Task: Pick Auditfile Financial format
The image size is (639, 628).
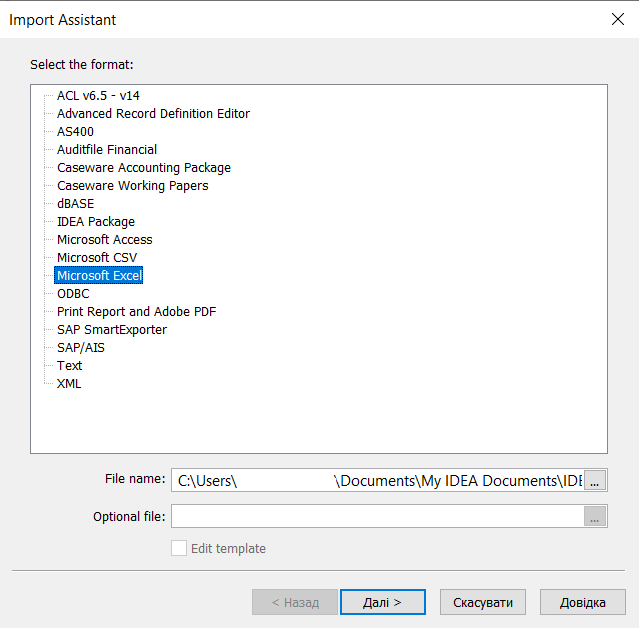Action: click(107, 150)
